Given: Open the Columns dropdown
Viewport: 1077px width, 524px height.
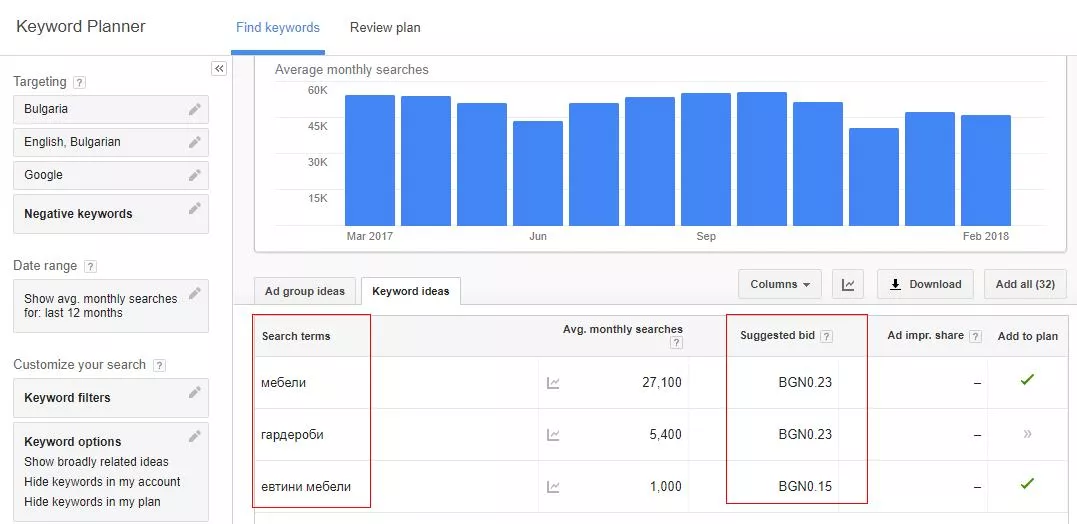Looking at the screenshot, I should 780,284.
